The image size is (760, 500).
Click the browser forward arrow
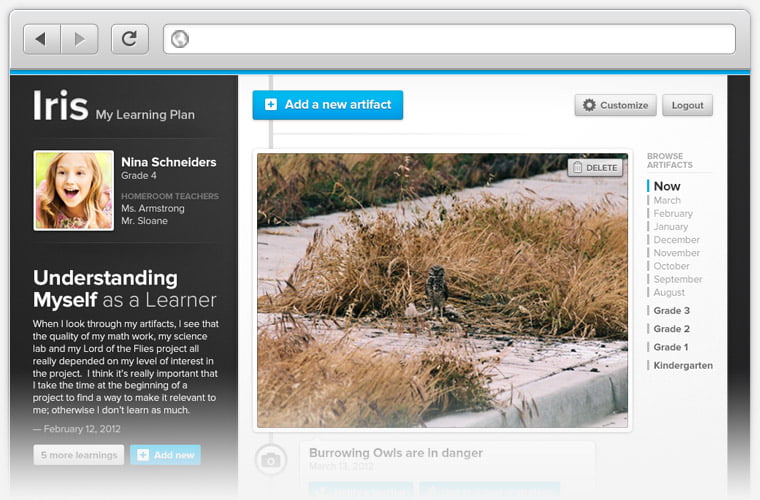click(x=79, y=39)
